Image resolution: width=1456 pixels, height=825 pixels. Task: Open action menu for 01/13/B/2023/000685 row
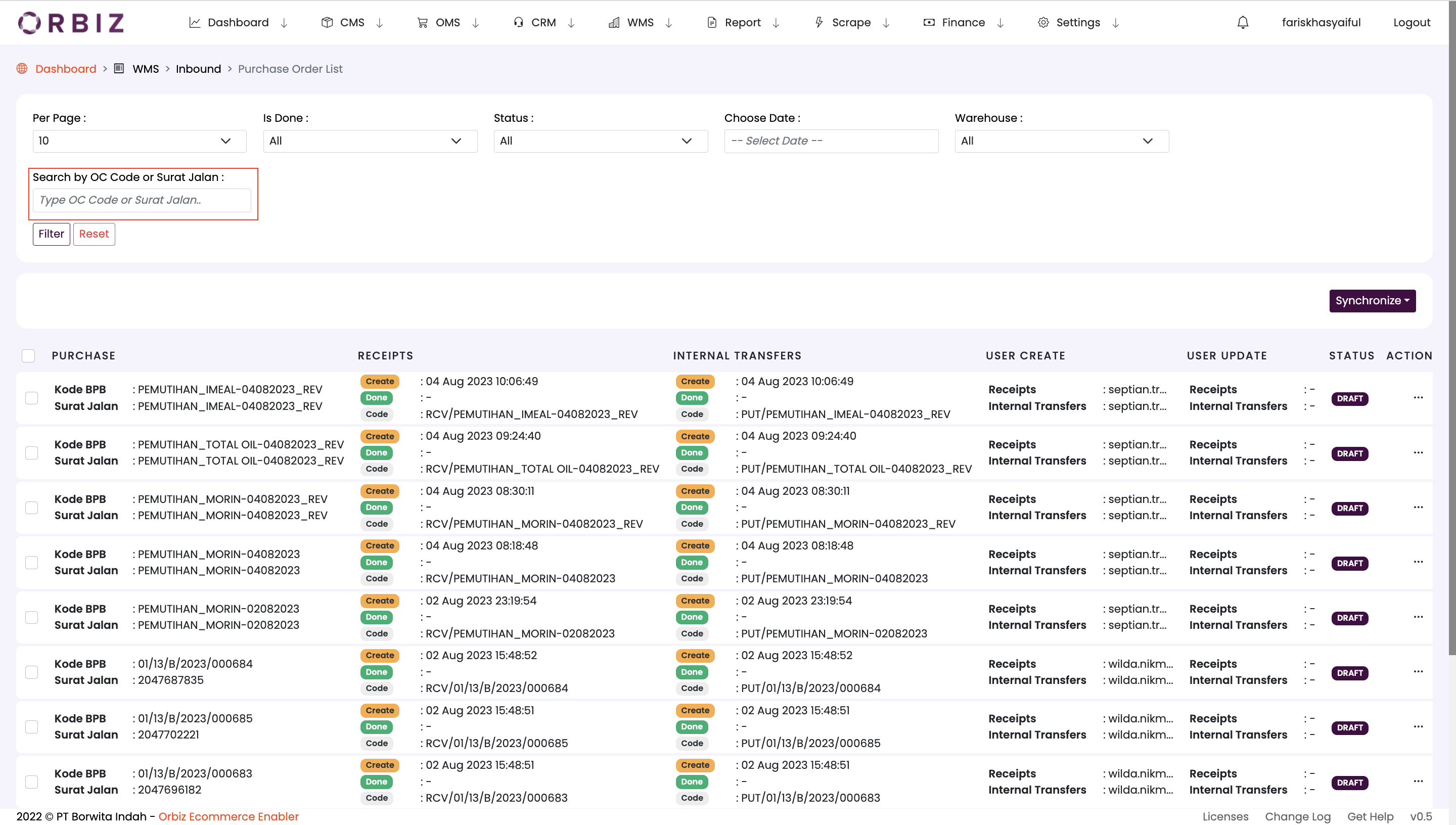point(1418,727)
